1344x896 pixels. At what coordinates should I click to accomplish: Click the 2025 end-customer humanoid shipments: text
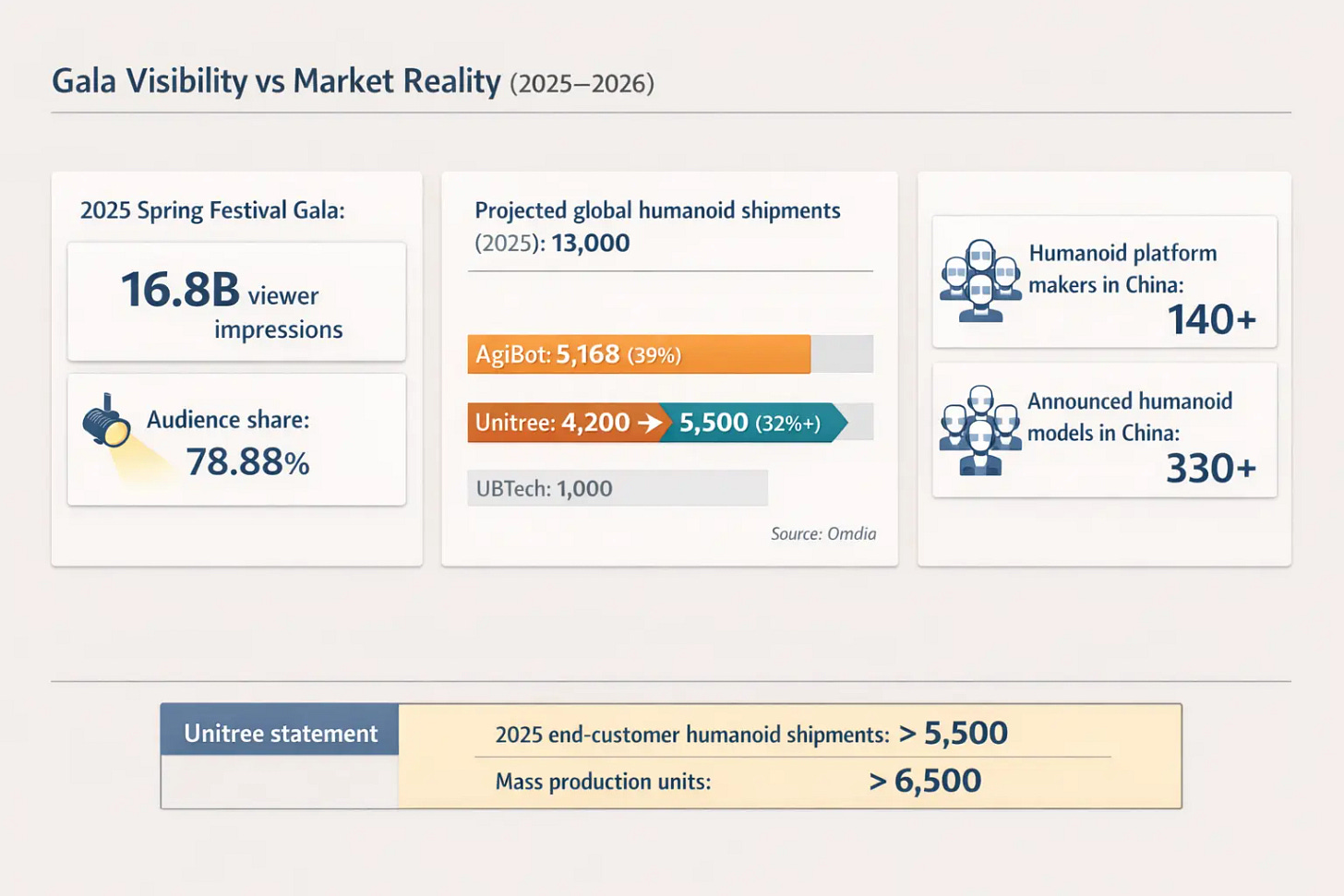coord(692,735)
